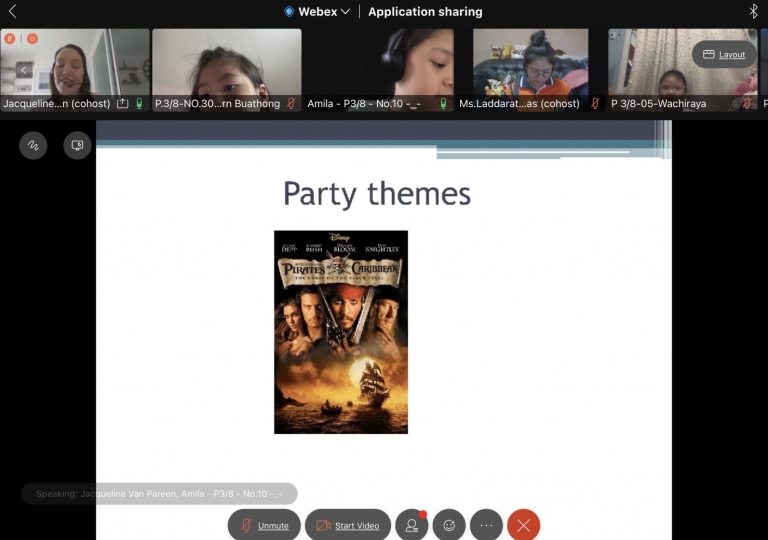Start your video
Image resolution: width=768 pixels, height=540 pixels.
pyautogui.click(x=348, y=525)
